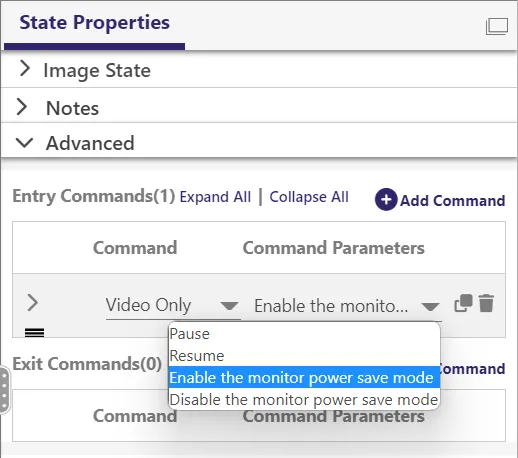The width and height of the screenshot is (518, 458).
Task: Click the Collapse All link
Action: click(309, 197)
